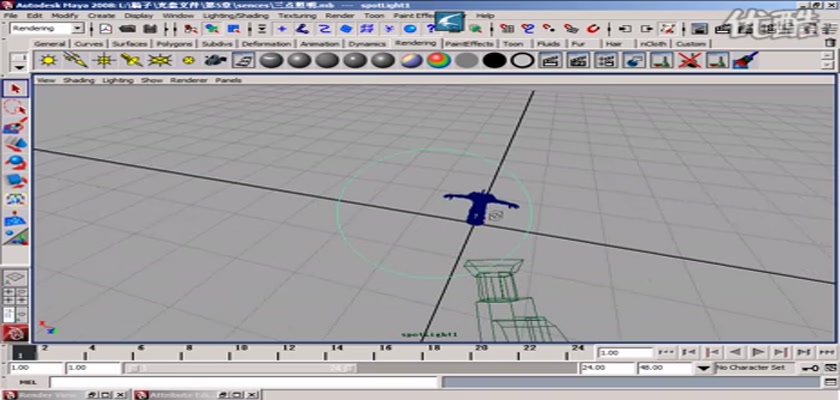This screenshot has width=840, height=400.
Task: Toggle the handles selection mask (plus icon)
Action: tap(282, 28)
